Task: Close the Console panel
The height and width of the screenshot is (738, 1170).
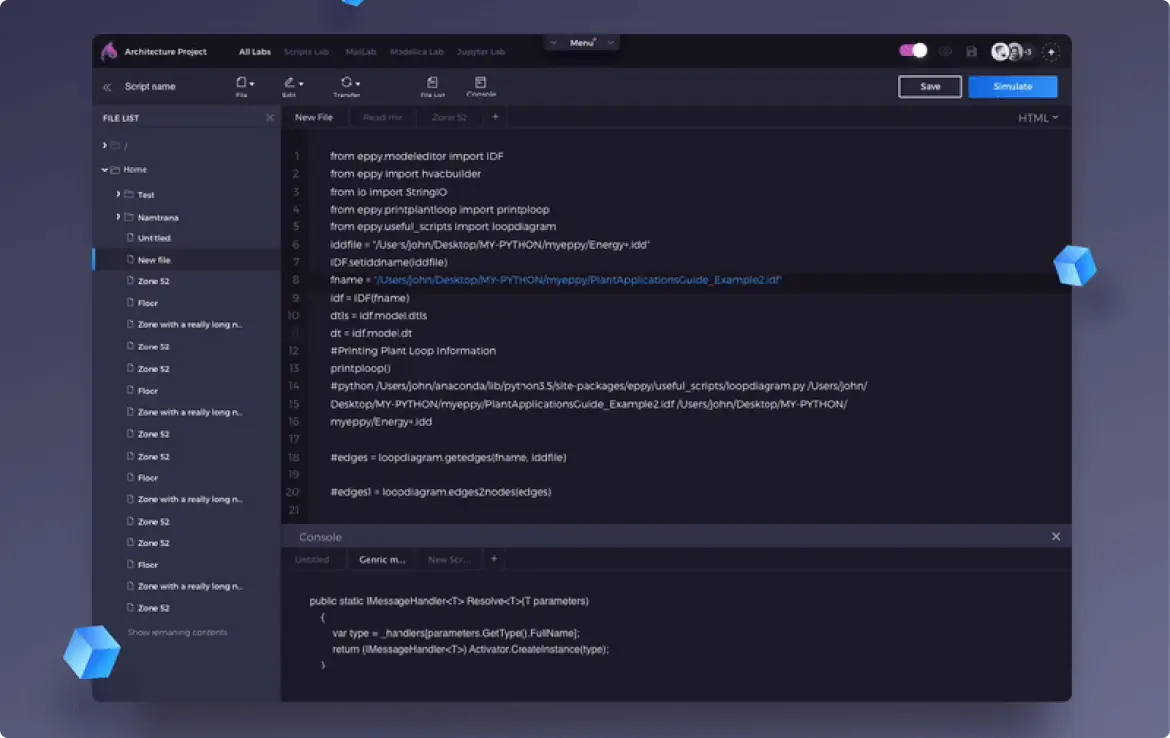Action: pos(1056,537)
